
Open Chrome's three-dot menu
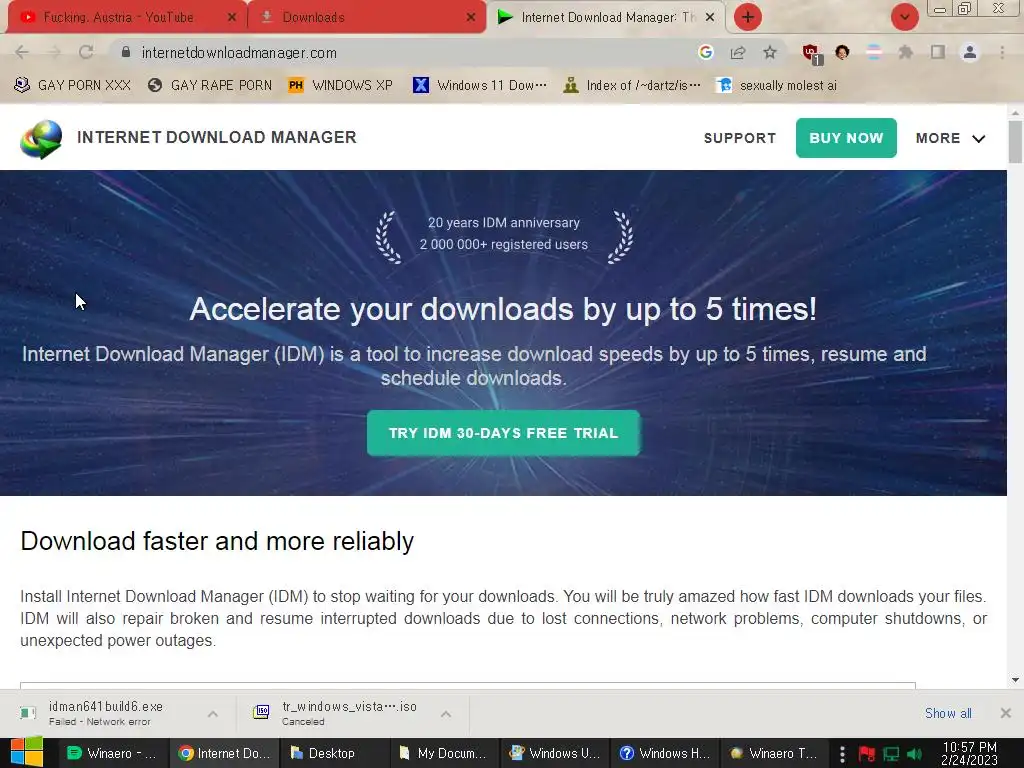[1002, 52]
